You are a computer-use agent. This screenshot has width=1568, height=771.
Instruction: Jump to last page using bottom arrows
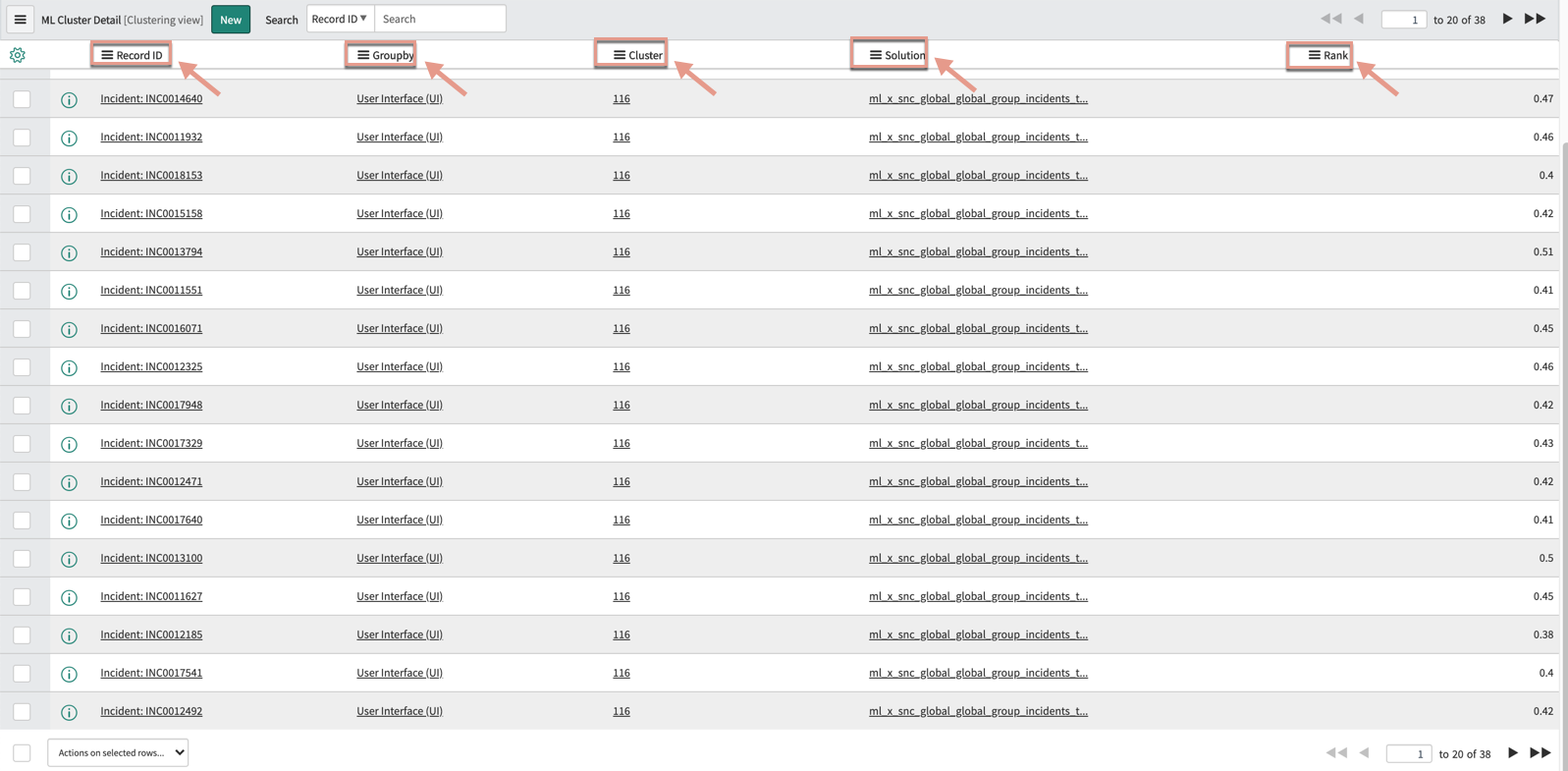point(1541,753)
